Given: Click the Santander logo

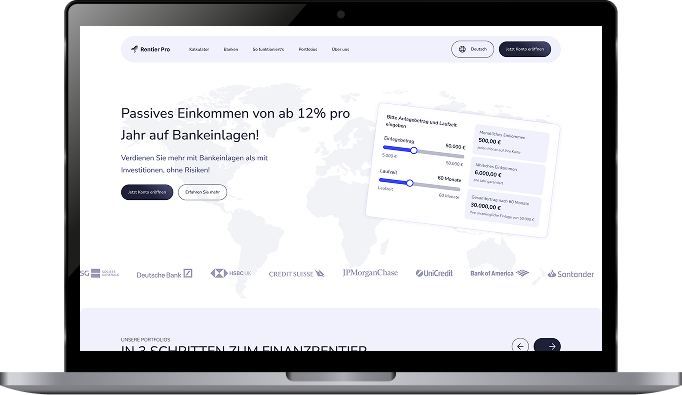Looking at the screenshot, I should [570, 274].
